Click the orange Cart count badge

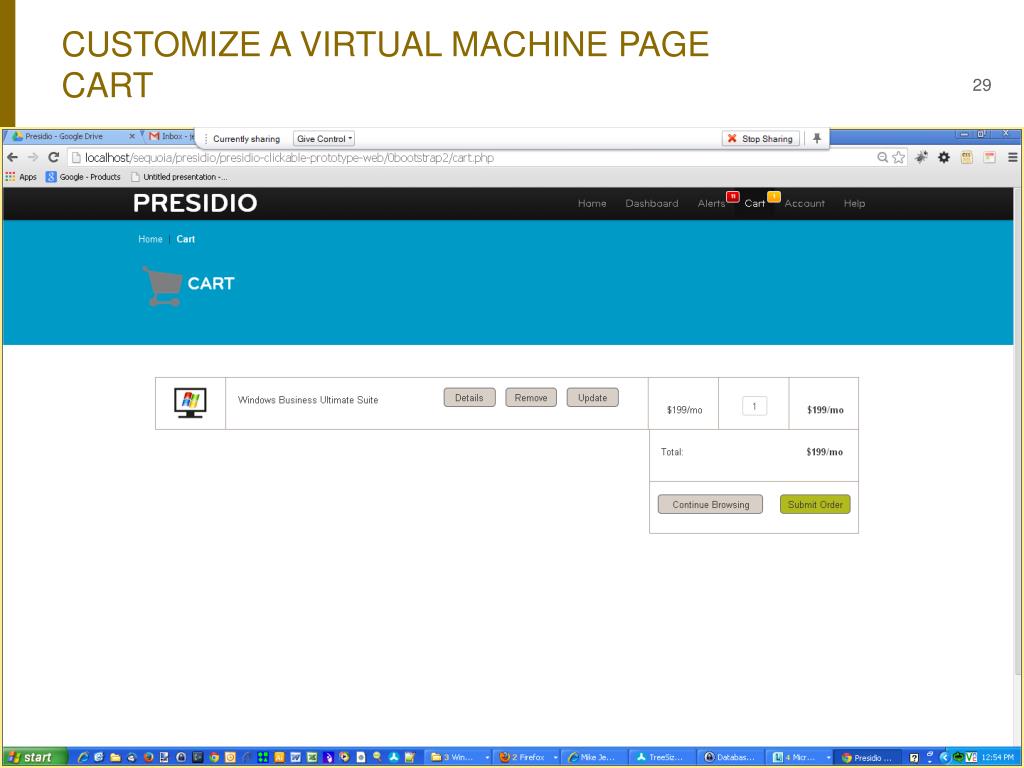coord(774,196)
